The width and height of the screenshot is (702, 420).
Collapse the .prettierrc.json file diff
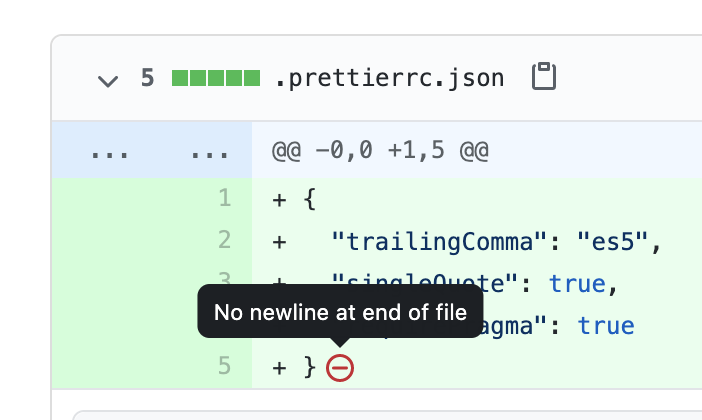click(108, 81)
